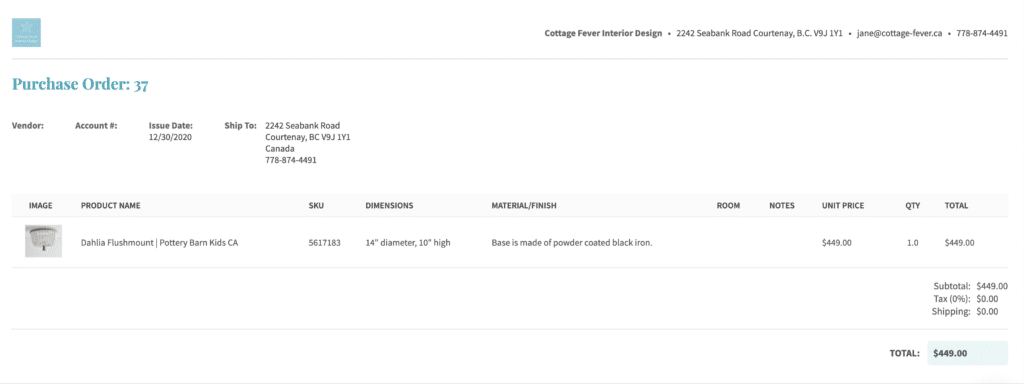Click the $449.00 total amount box

pos(967,353)
